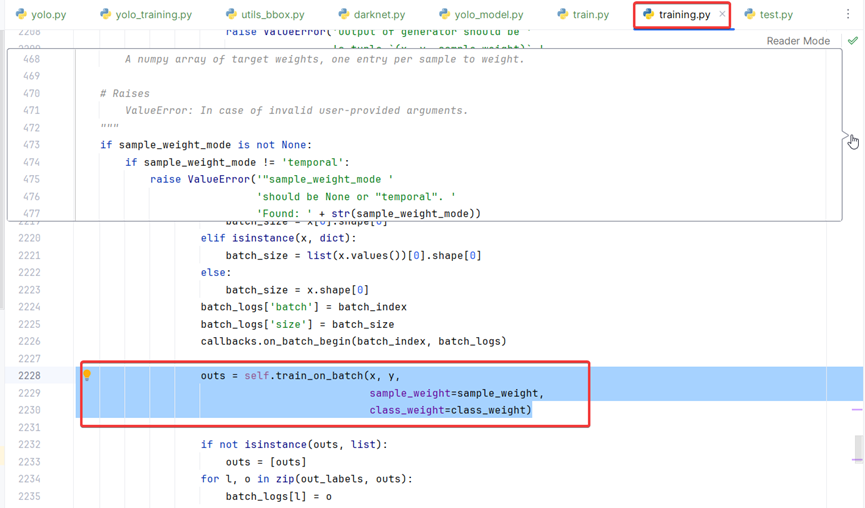Click line with list(x.values())[0].shape[0]
The image size is (865, 508).
(x=353, y=256)
